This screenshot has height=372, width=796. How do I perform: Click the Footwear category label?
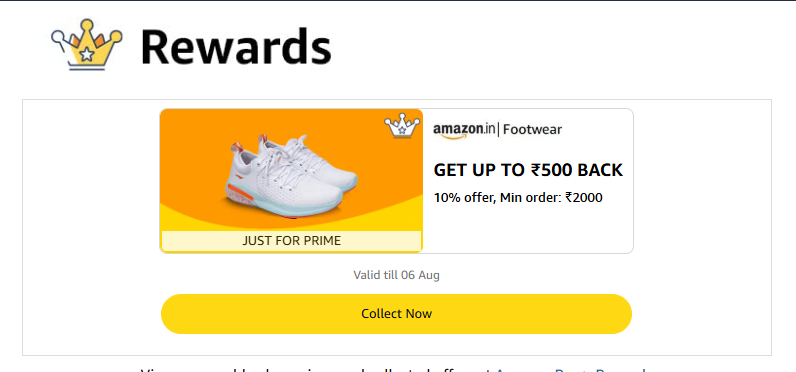[533, 130]
